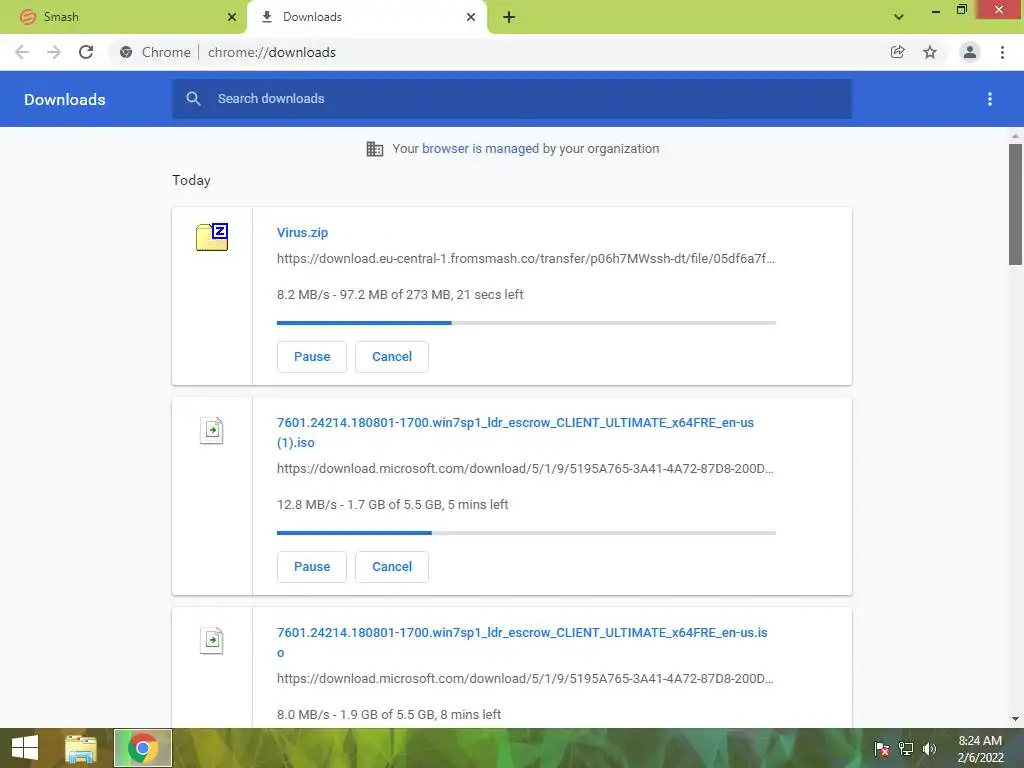This screenshot has width=1024, height=768.
Task: Open Chrome's three-dot customize menu
Action: (x=1002, y=52)
